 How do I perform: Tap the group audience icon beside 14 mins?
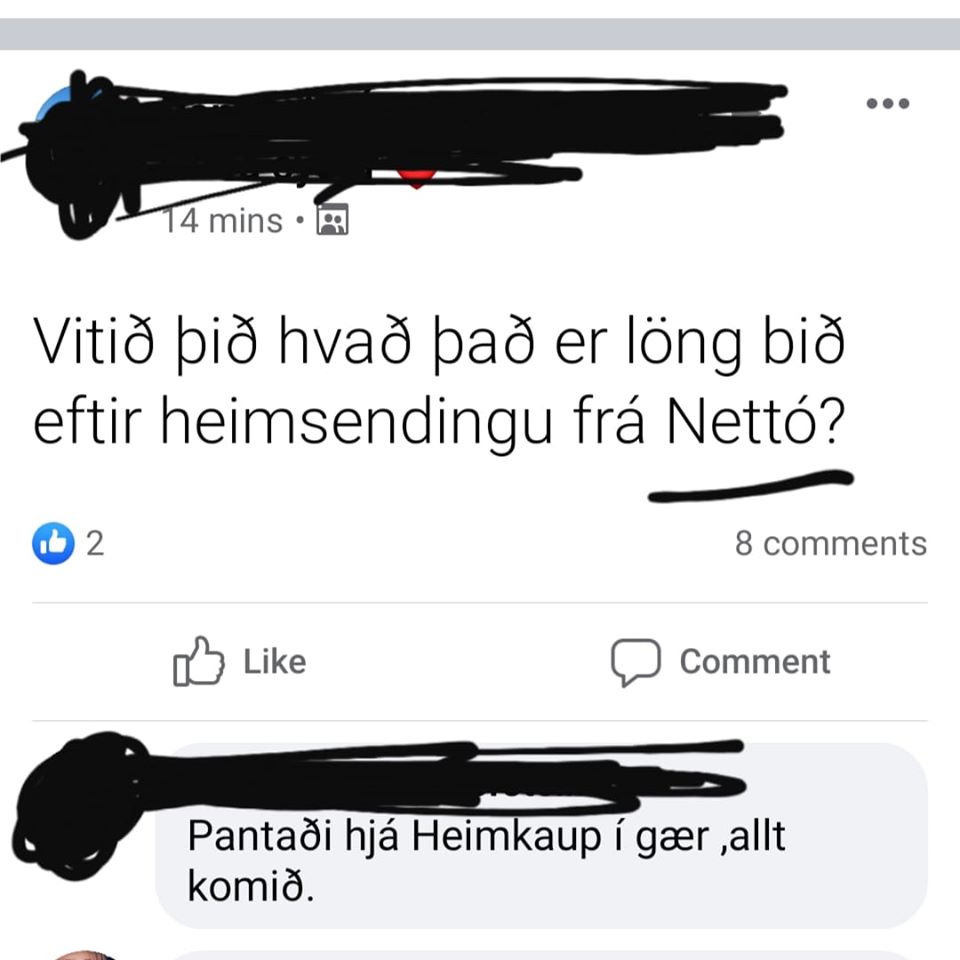point(332,220)
